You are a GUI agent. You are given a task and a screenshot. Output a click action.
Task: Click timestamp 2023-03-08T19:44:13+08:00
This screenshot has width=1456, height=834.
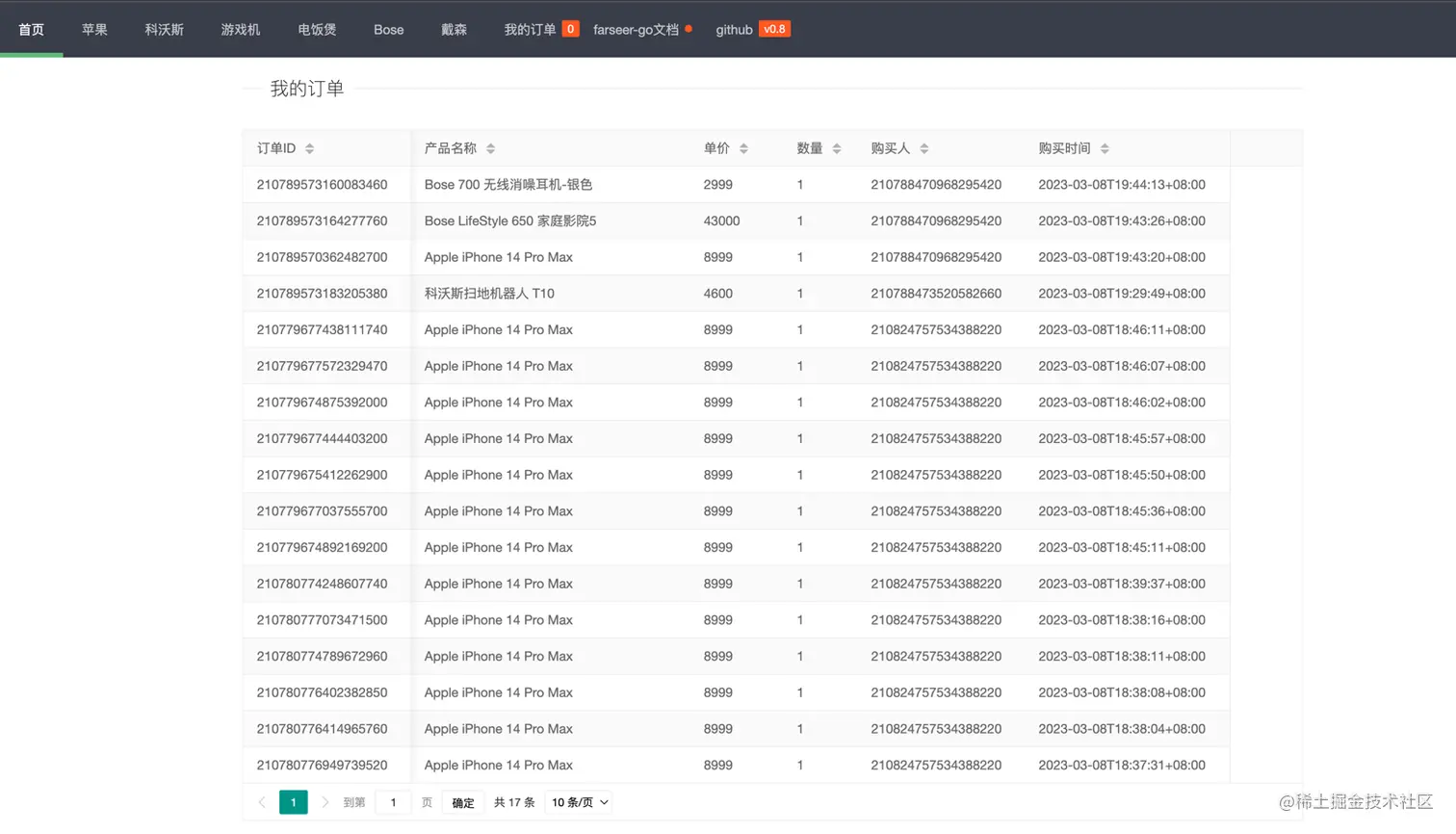[x=1122, y=185]
